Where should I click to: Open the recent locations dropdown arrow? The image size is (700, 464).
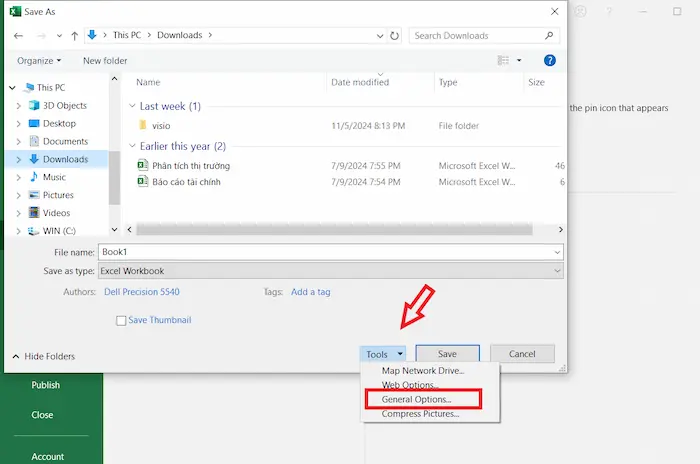point(59,36)
